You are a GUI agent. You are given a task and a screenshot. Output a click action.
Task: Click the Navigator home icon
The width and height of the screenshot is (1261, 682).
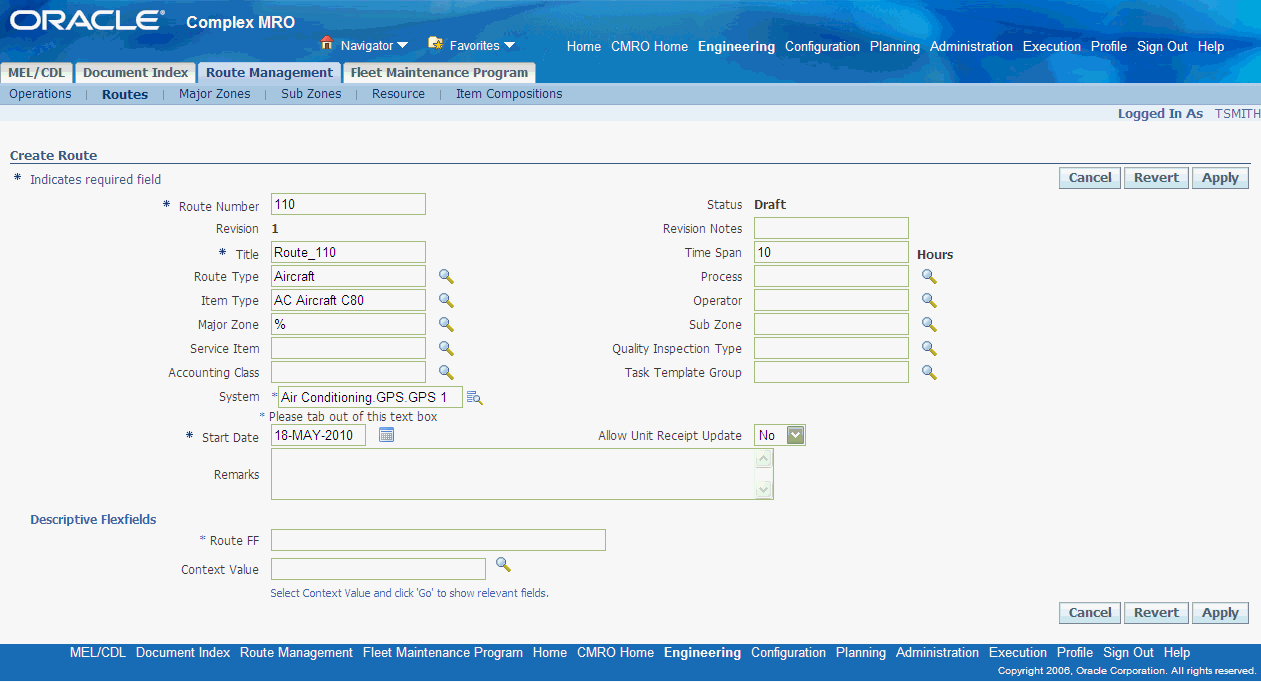tap(326, 44)
